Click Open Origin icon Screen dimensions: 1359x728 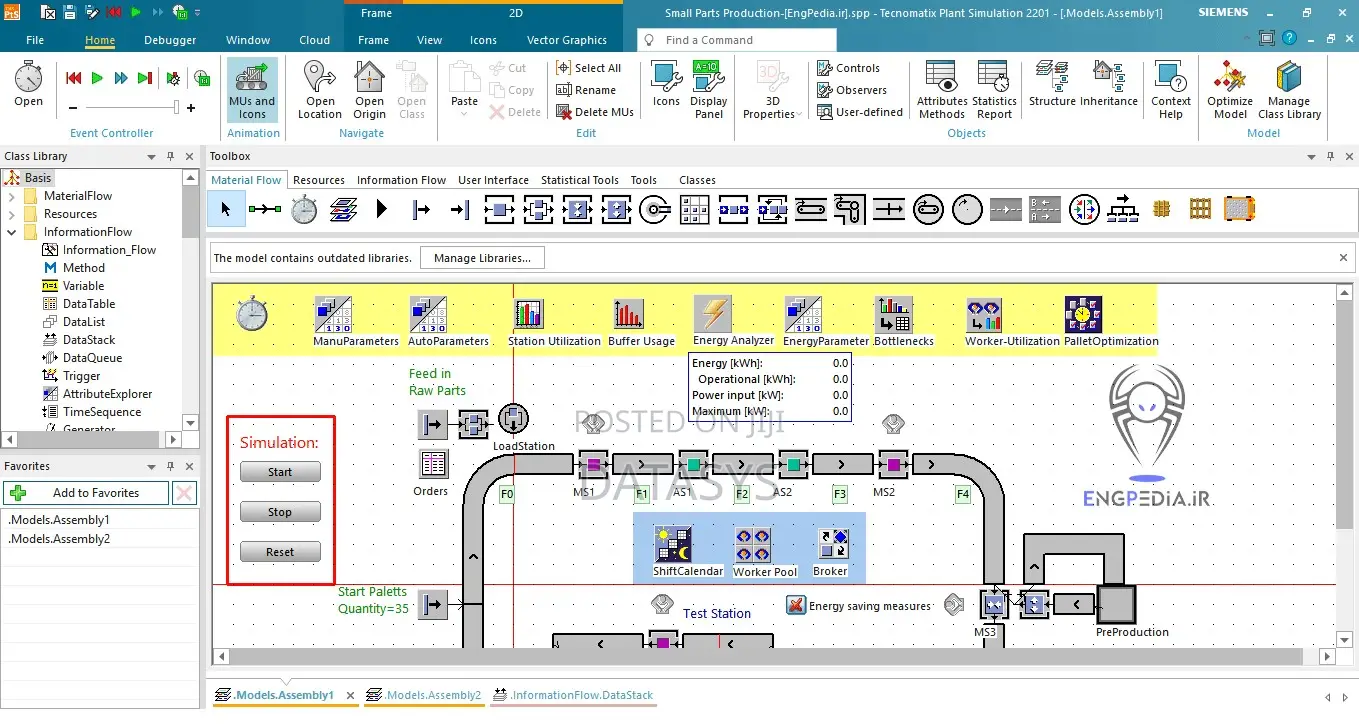click(x=369, y=91)
